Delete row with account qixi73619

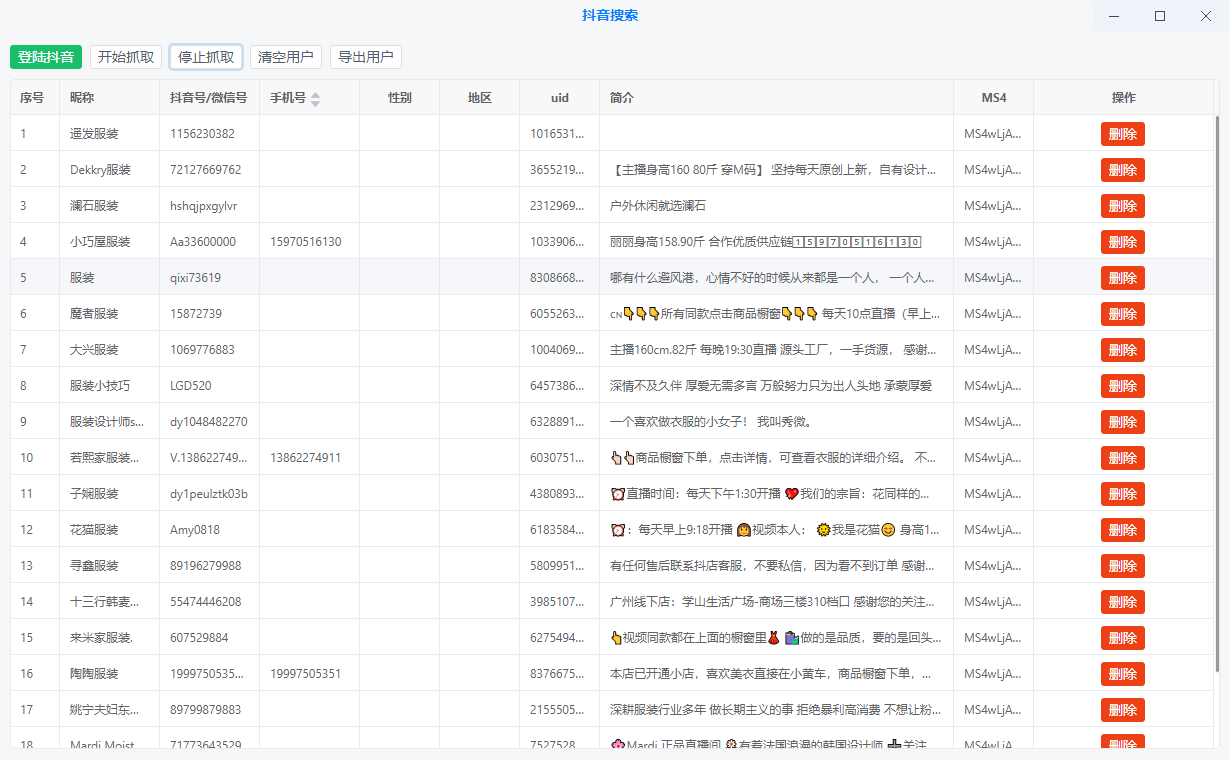click(x=1123, y=278)
